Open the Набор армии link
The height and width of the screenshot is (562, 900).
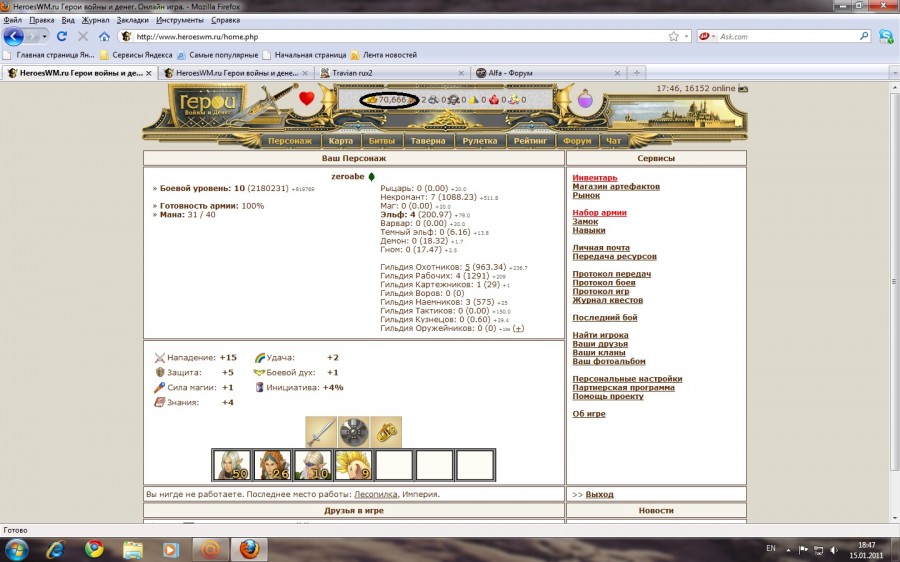(599, 213)
